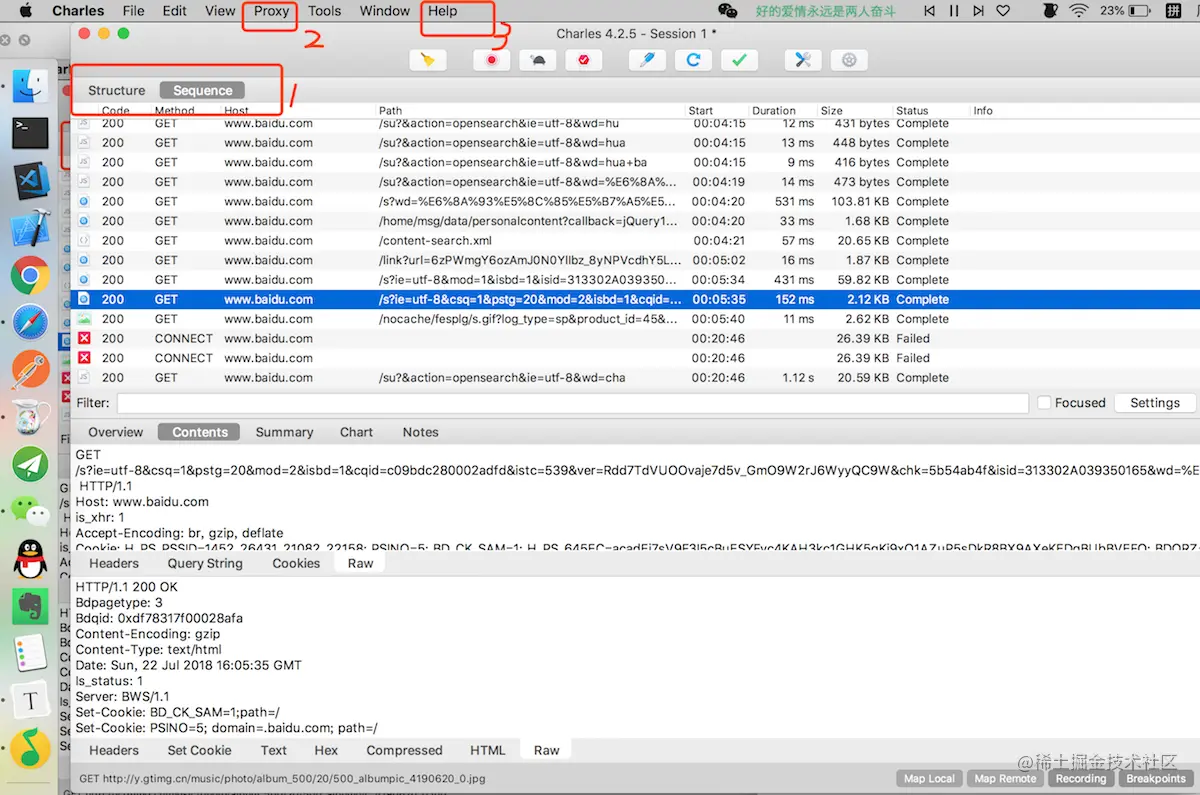Pause music from the menu bar control
Image resolution: width=1200 pixels, height=795 pixels.
tap(954, 11)
